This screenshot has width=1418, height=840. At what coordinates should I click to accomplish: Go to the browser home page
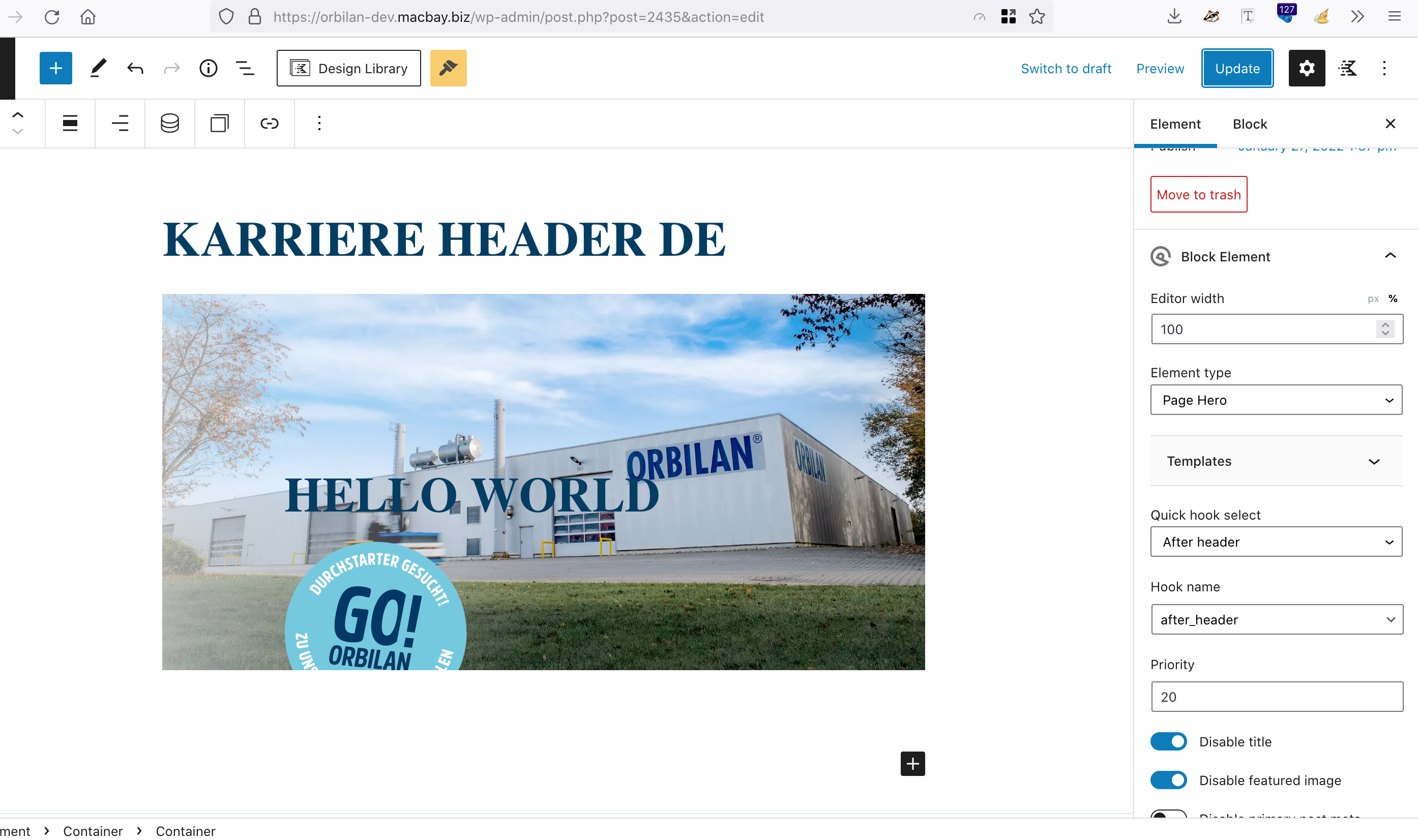88,17
